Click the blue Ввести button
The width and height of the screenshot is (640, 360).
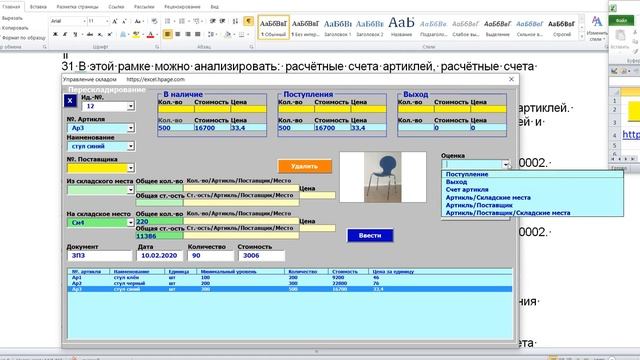coord(370,236)
